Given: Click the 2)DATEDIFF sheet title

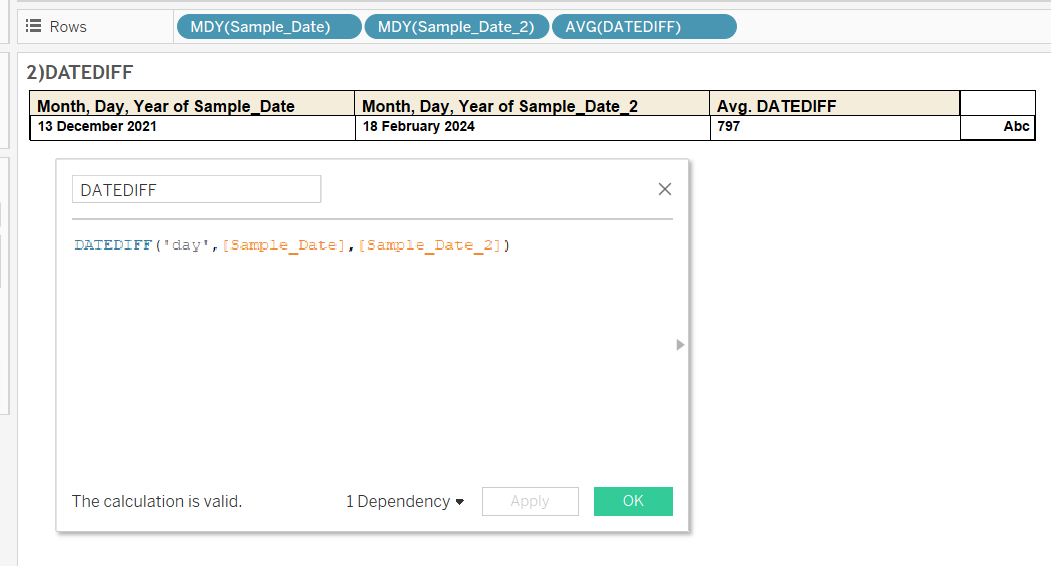Looking at the screenshot, I should 80,72.
